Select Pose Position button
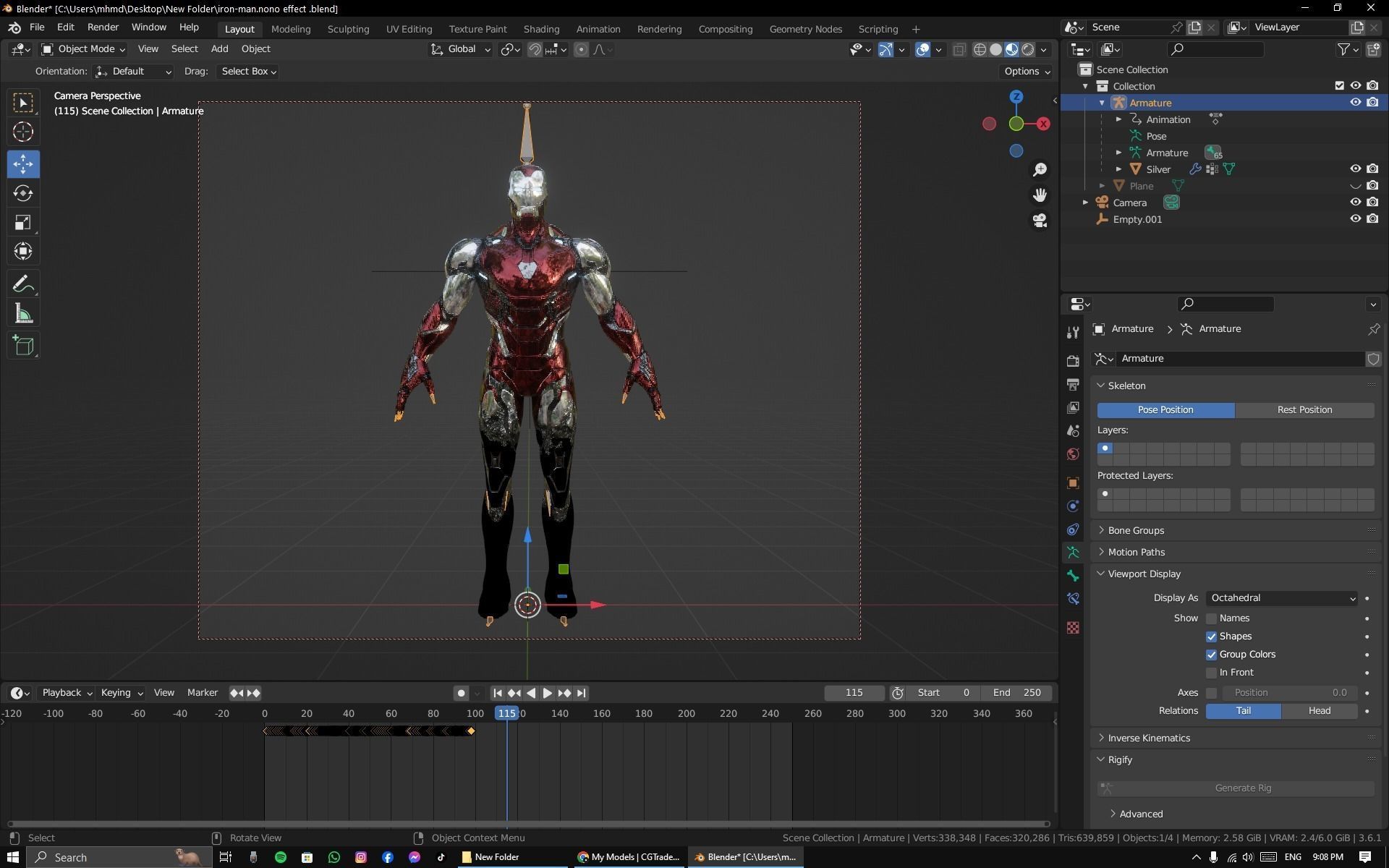The width and height of the screenshot is (1389, 868). (1165, 410)
